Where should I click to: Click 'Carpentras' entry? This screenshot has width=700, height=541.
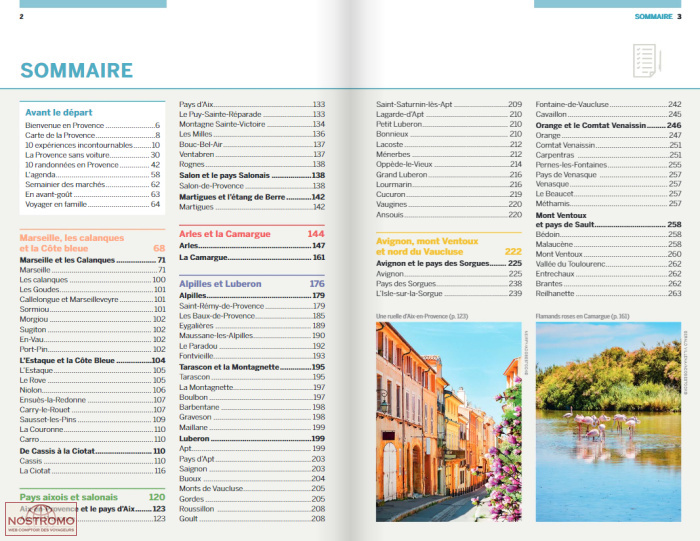point(608,155)
